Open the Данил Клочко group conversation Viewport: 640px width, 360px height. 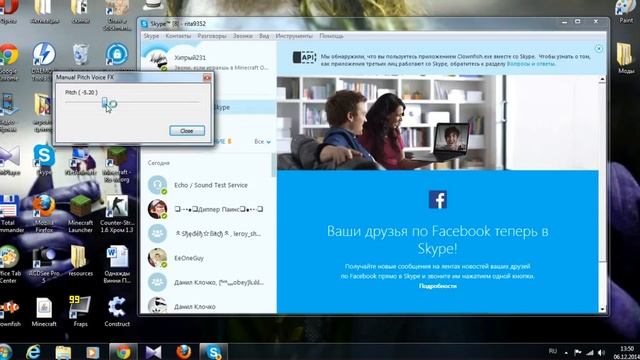[x=208, y=282]
